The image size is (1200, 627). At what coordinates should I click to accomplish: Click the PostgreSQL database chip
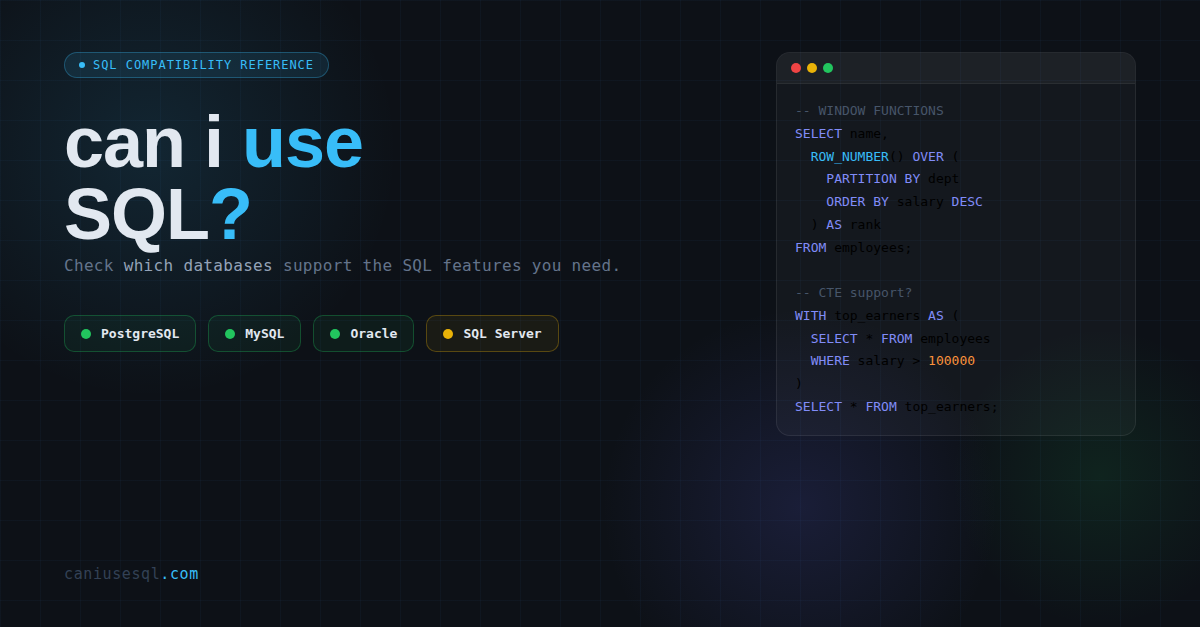tap(130, 334)
